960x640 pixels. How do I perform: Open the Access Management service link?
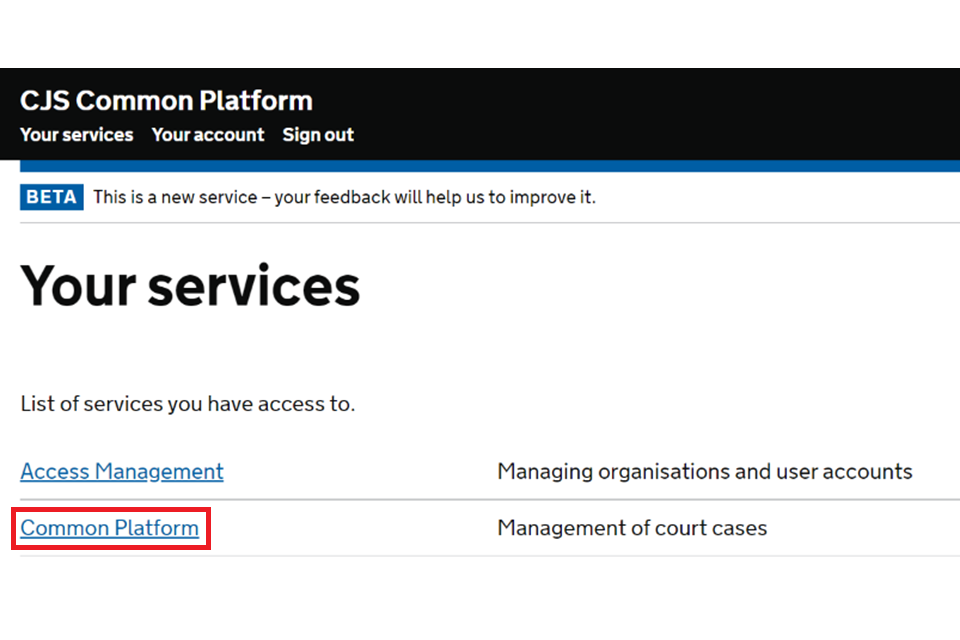(x=122, y=471)
